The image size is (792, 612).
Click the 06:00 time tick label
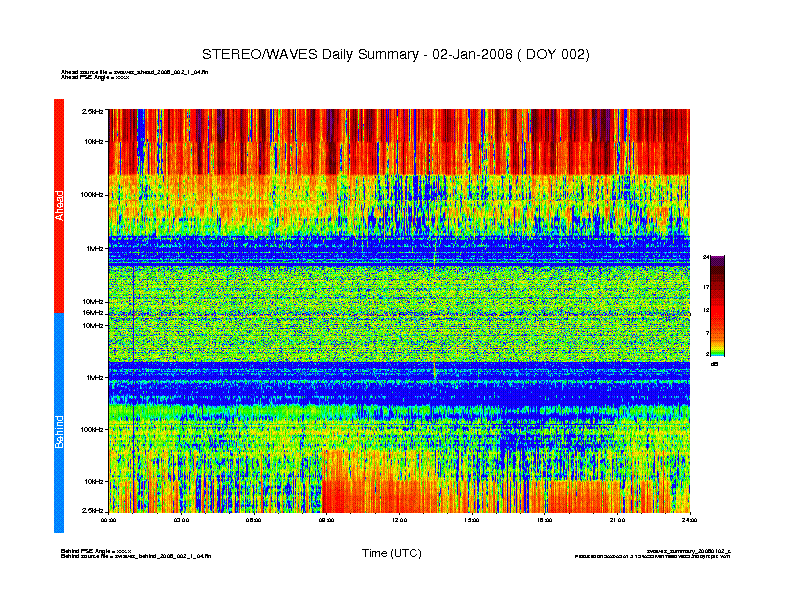(x=254, y=520)
